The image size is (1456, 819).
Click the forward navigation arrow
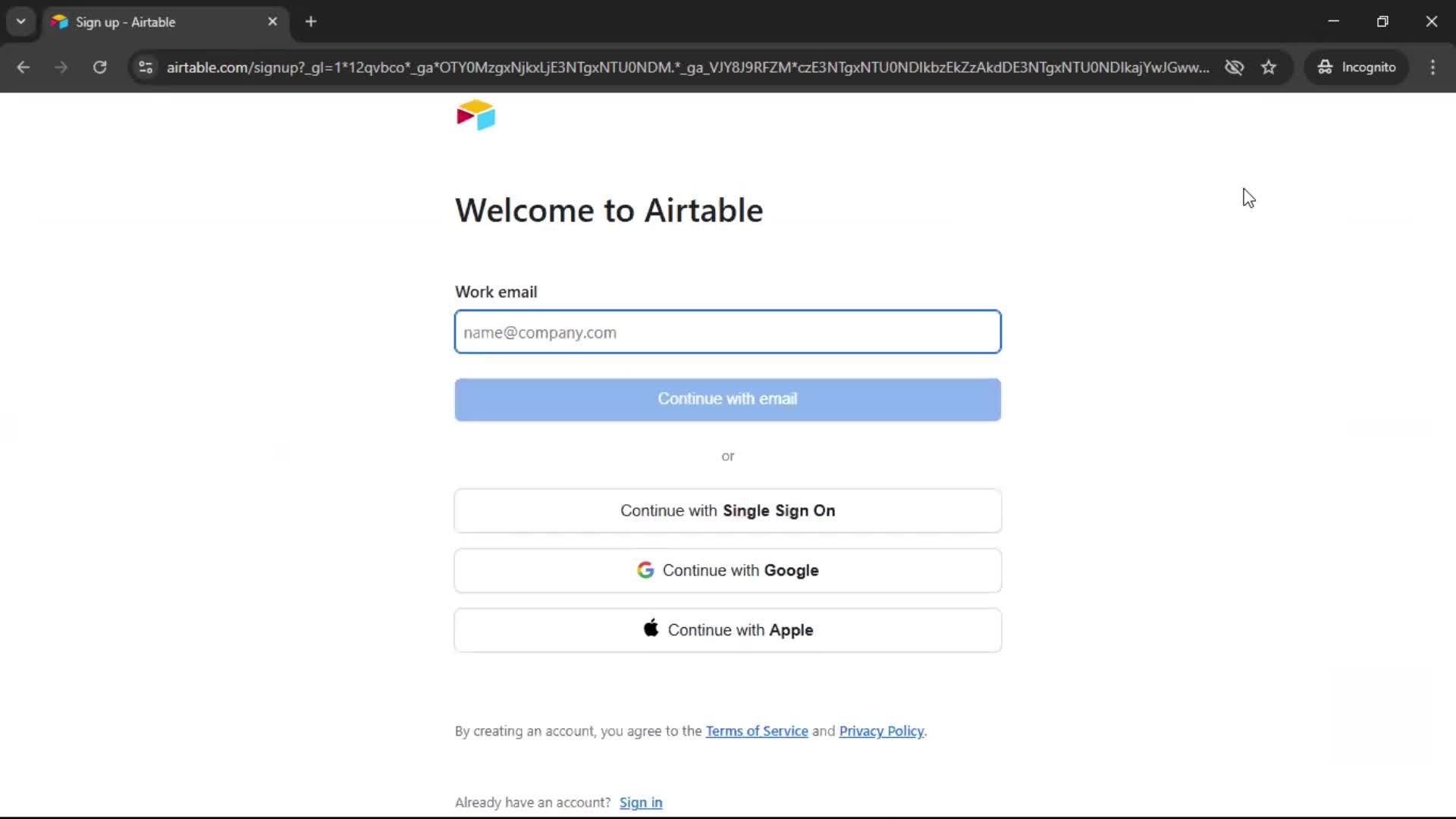click(x=61, y=67)
